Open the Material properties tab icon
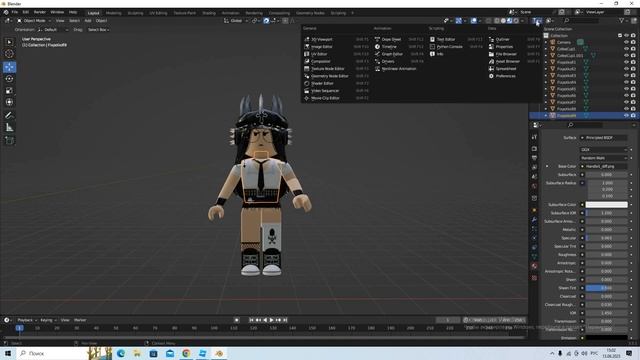The image size is (640, 360). point(534,266)
